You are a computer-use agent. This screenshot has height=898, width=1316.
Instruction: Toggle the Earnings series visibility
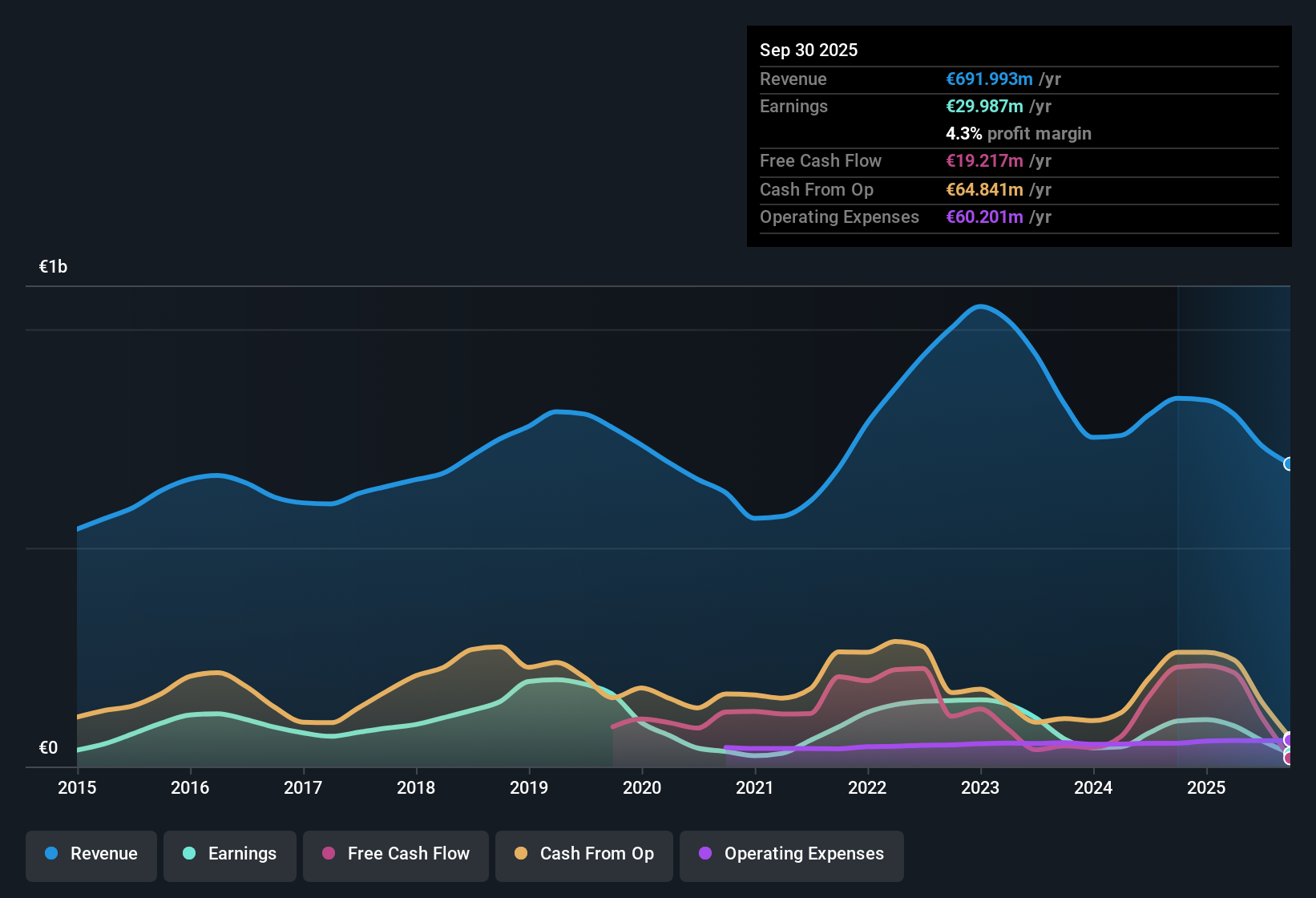coord(229,854)
